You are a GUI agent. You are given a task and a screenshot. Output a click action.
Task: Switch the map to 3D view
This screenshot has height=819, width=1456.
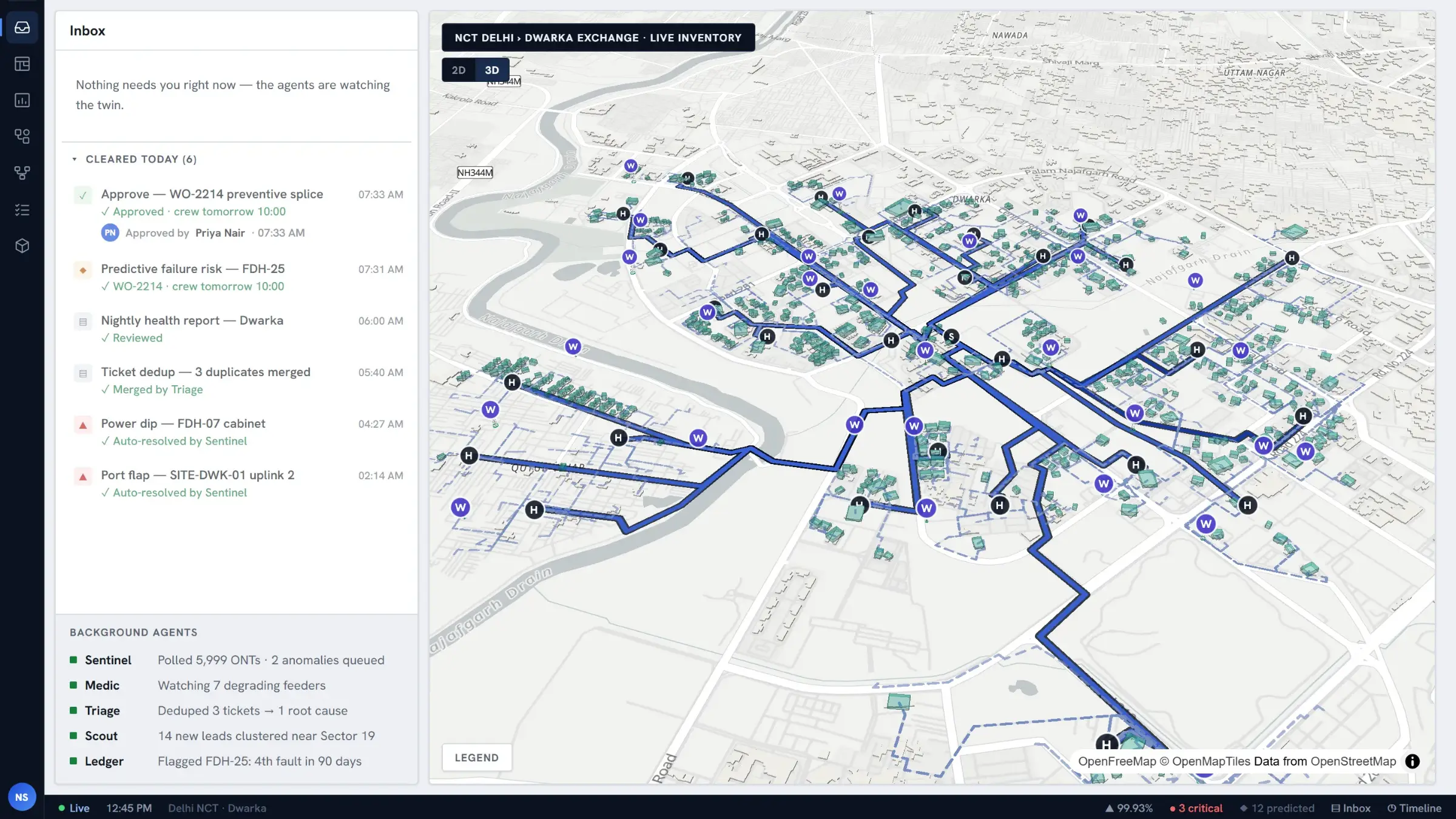point(492,70)
